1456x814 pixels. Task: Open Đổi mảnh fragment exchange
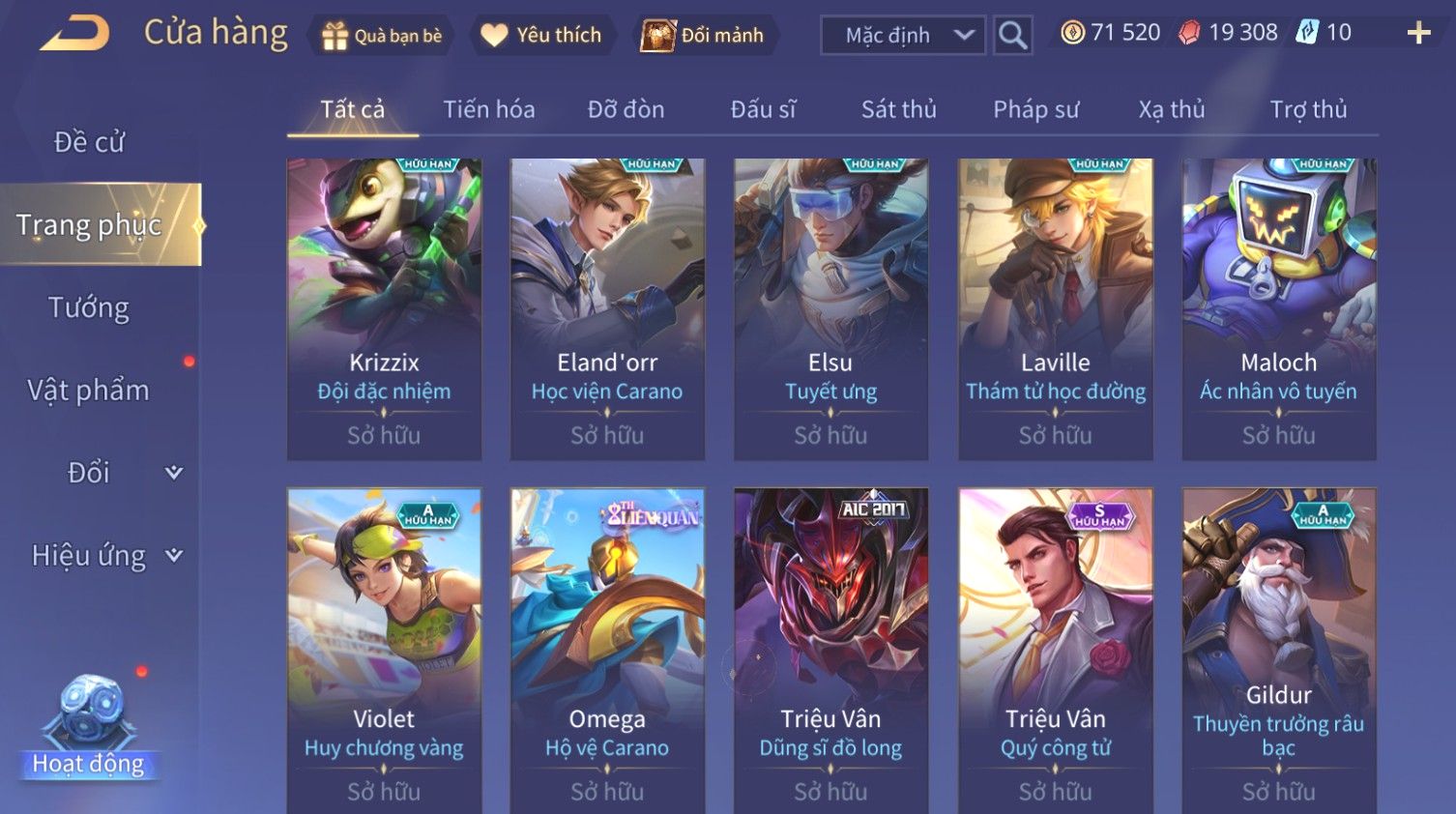click(705, 36)
